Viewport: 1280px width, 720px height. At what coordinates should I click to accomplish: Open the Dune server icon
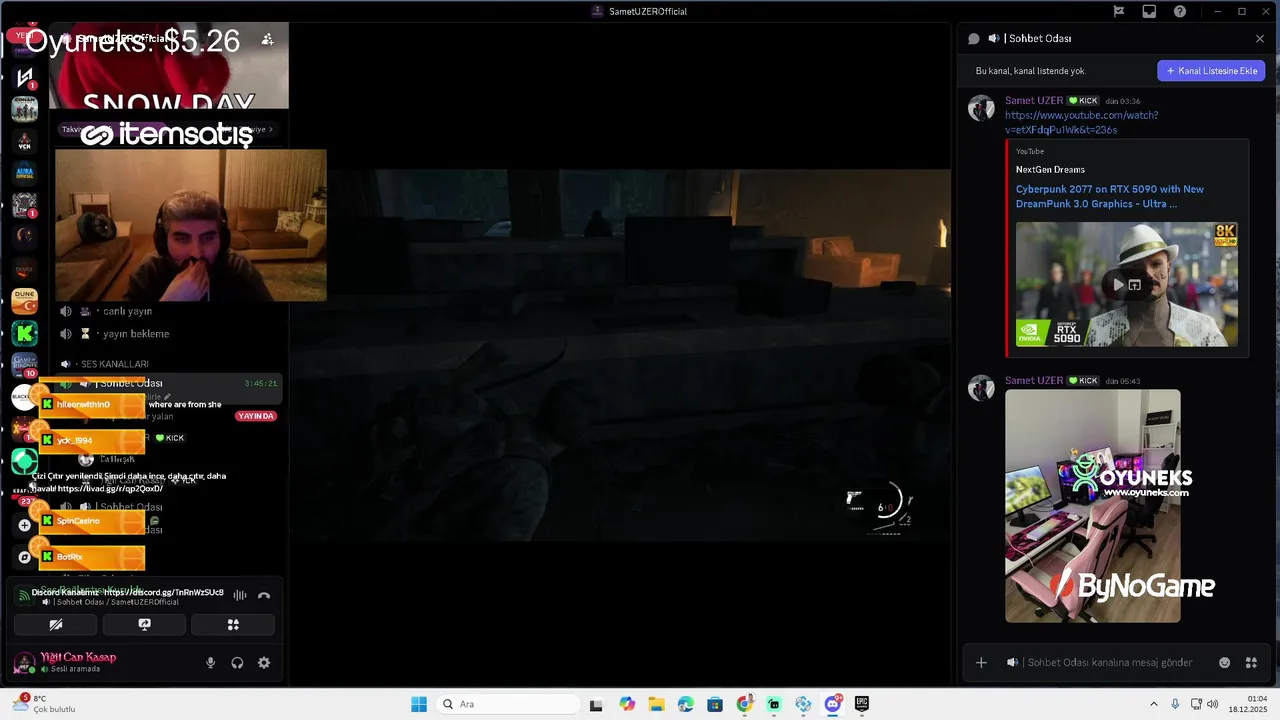click(24, 300)
